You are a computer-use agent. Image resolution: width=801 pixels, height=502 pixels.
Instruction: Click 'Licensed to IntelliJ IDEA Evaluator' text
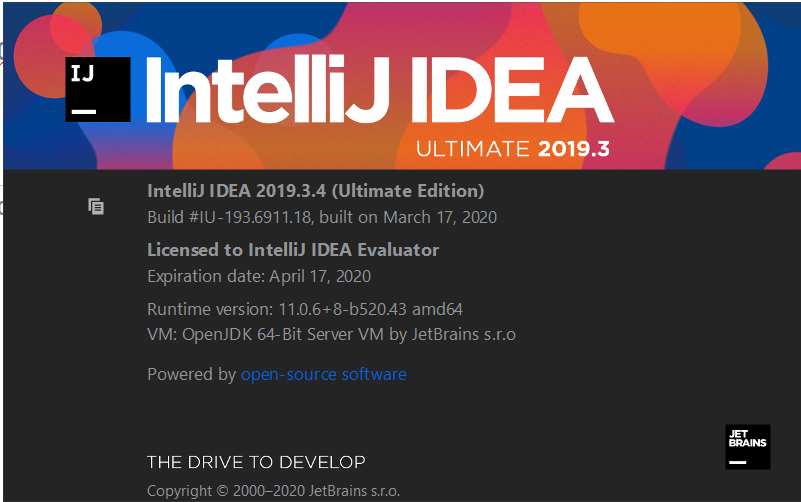click(293, 250)
